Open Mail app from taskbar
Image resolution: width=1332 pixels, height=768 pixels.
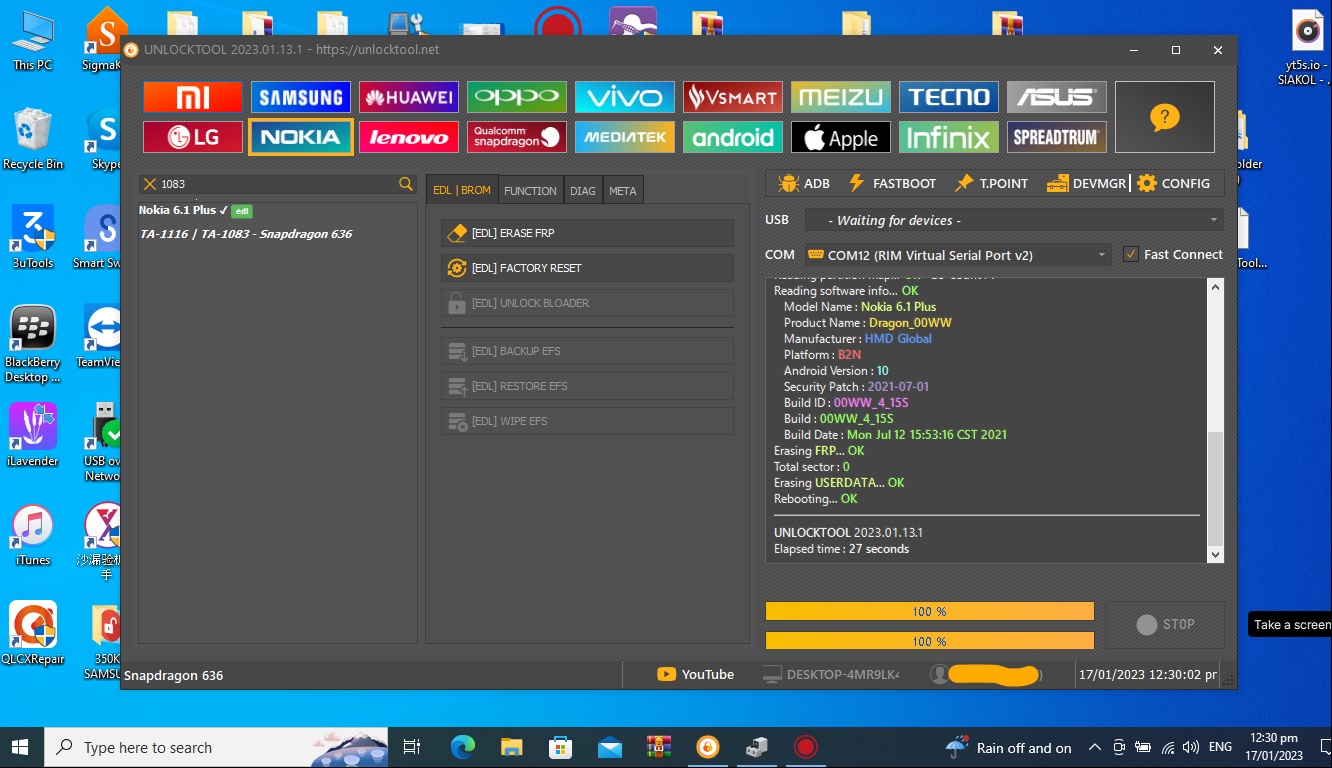coord(610,747)
